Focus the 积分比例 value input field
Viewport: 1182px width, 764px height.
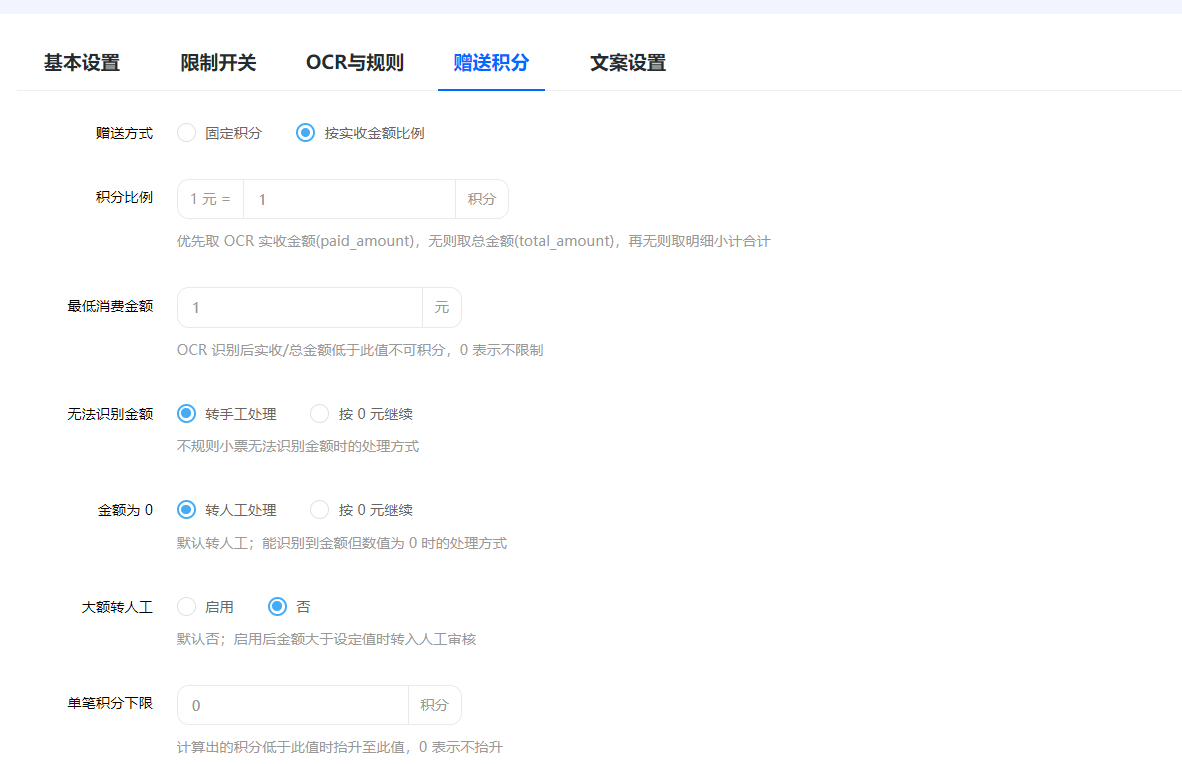[349, 199]
